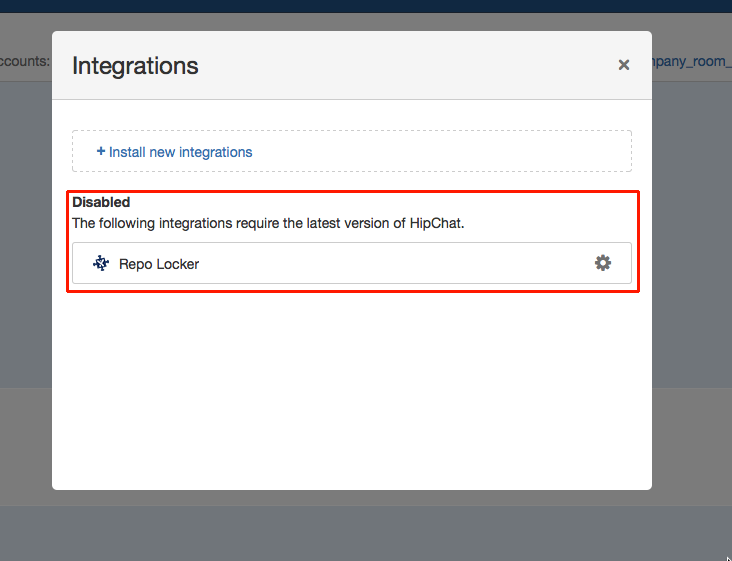Click the plus icon before Install new integrations
Image resolution: width=732 pixels, height=561 pixels.
pos(101,152)
